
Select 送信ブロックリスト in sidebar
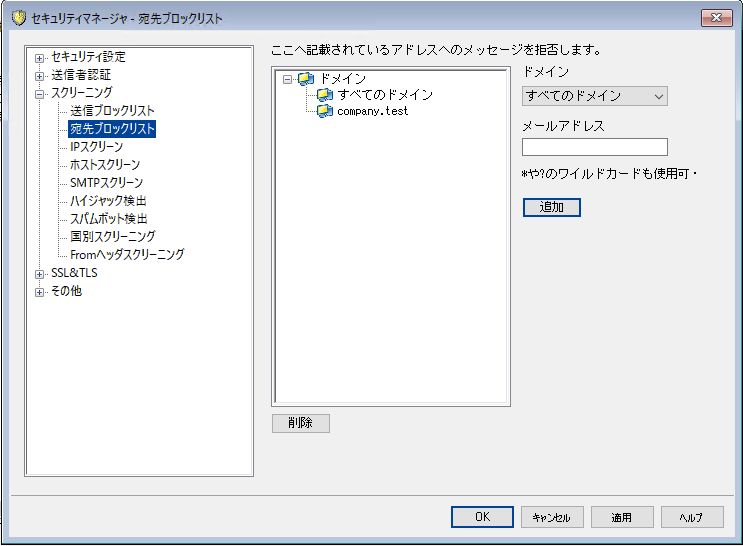pyautogui.click(x=112, y=111)
